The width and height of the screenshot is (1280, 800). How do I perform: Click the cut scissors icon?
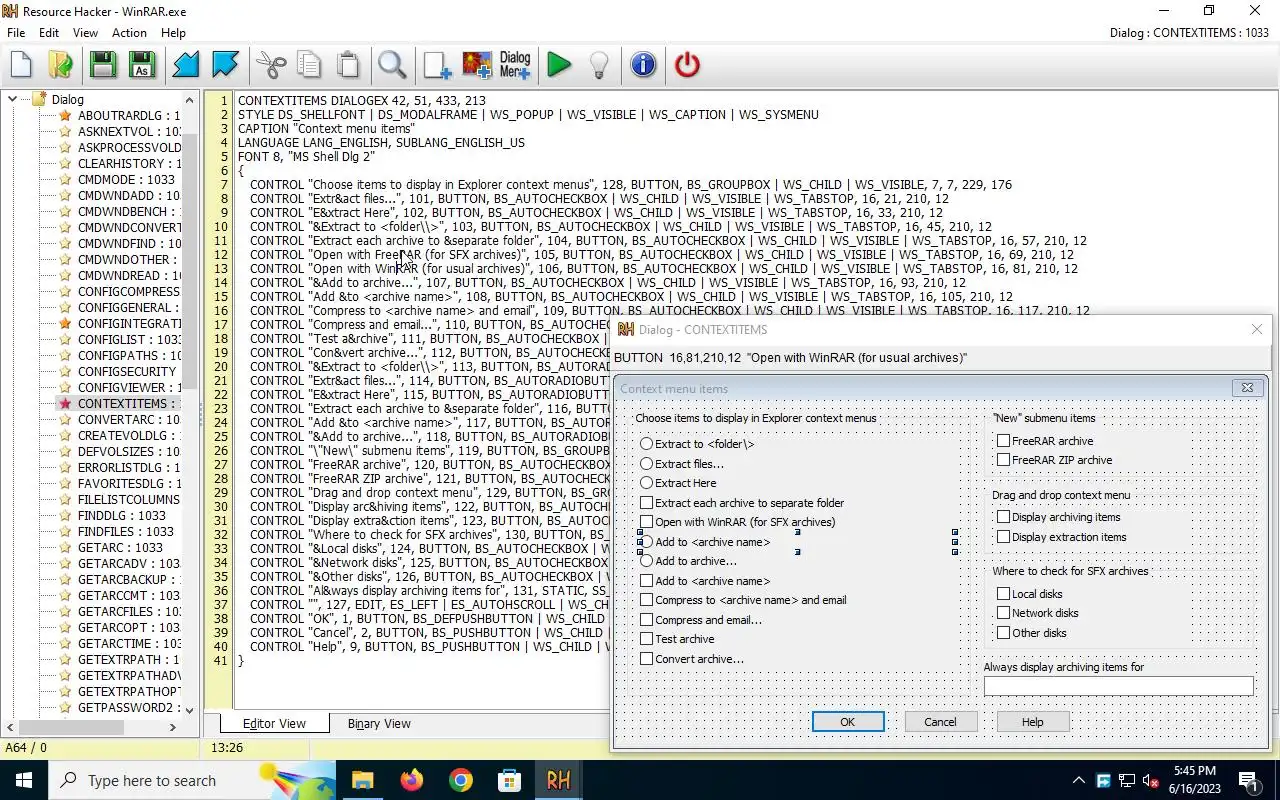[x=270, y=65]
